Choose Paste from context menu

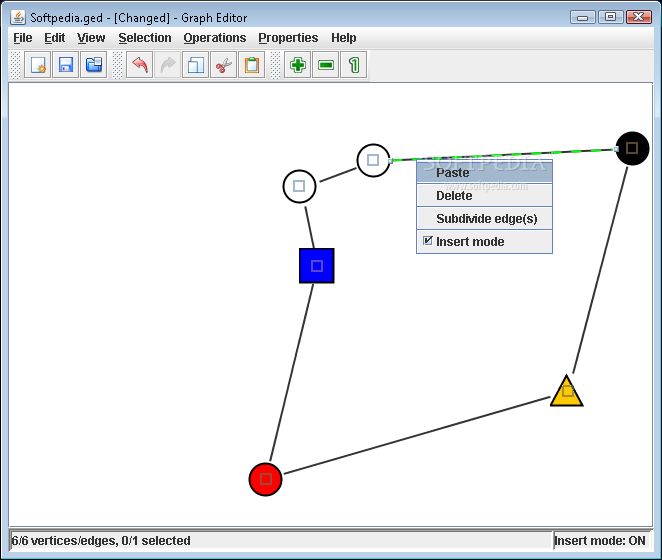point(484,172)
